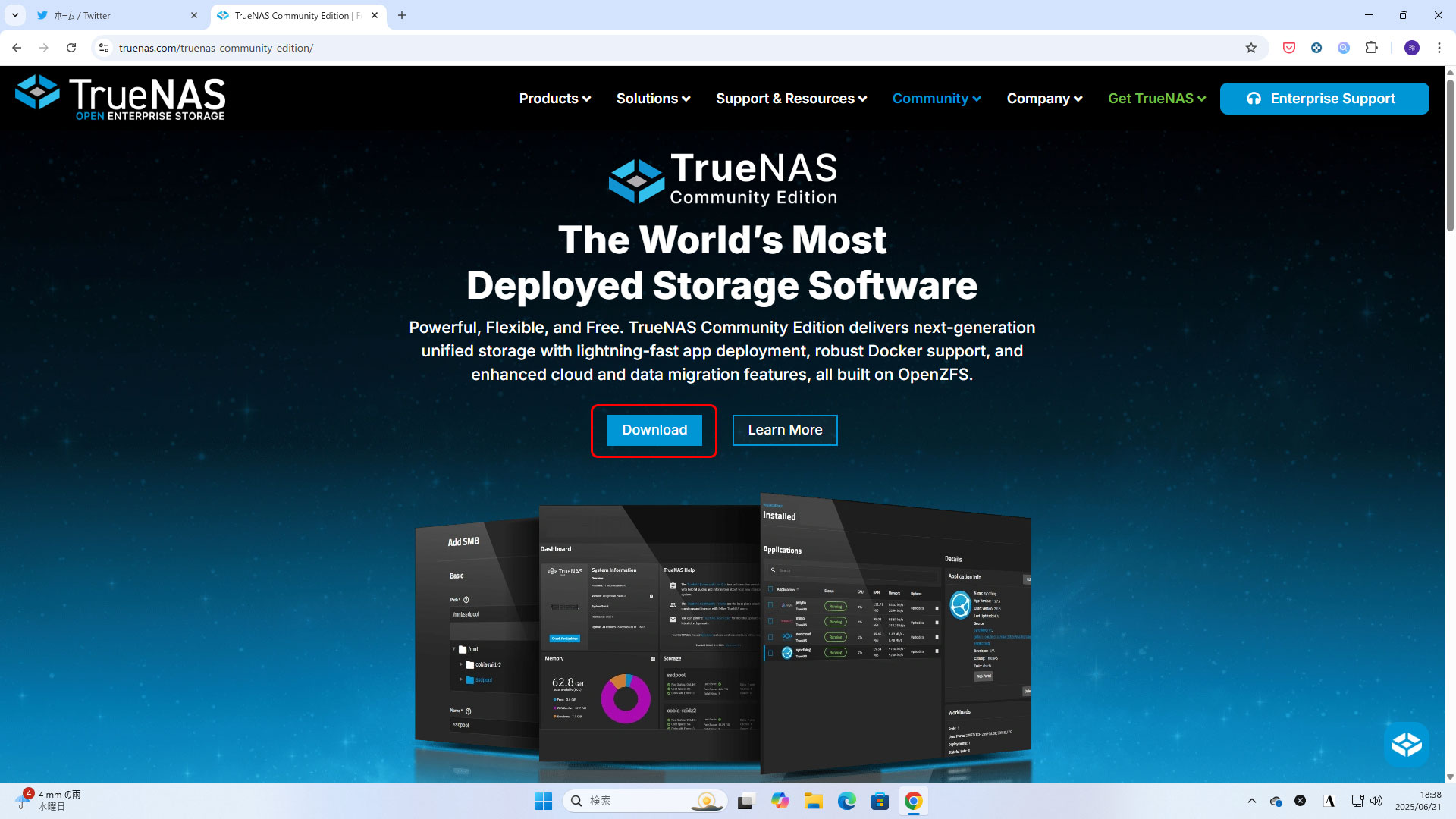The height and width of the screenshot is (819, 1456).
Task: Click the text "Deployed Storage Software"
Action: (x=722, y=285)
